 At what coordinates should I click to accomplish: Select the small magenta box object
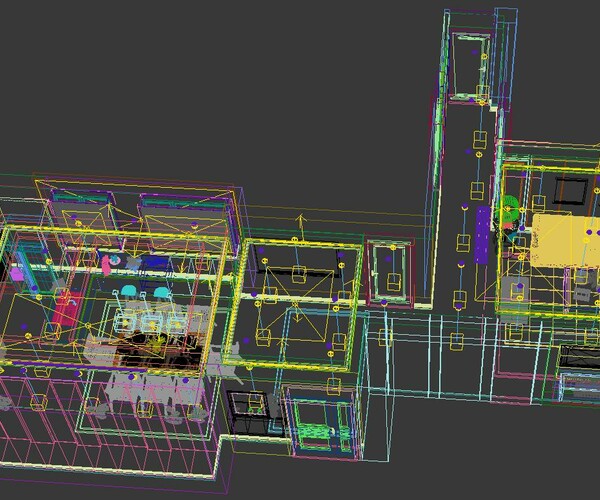click(x=16, y=274)
